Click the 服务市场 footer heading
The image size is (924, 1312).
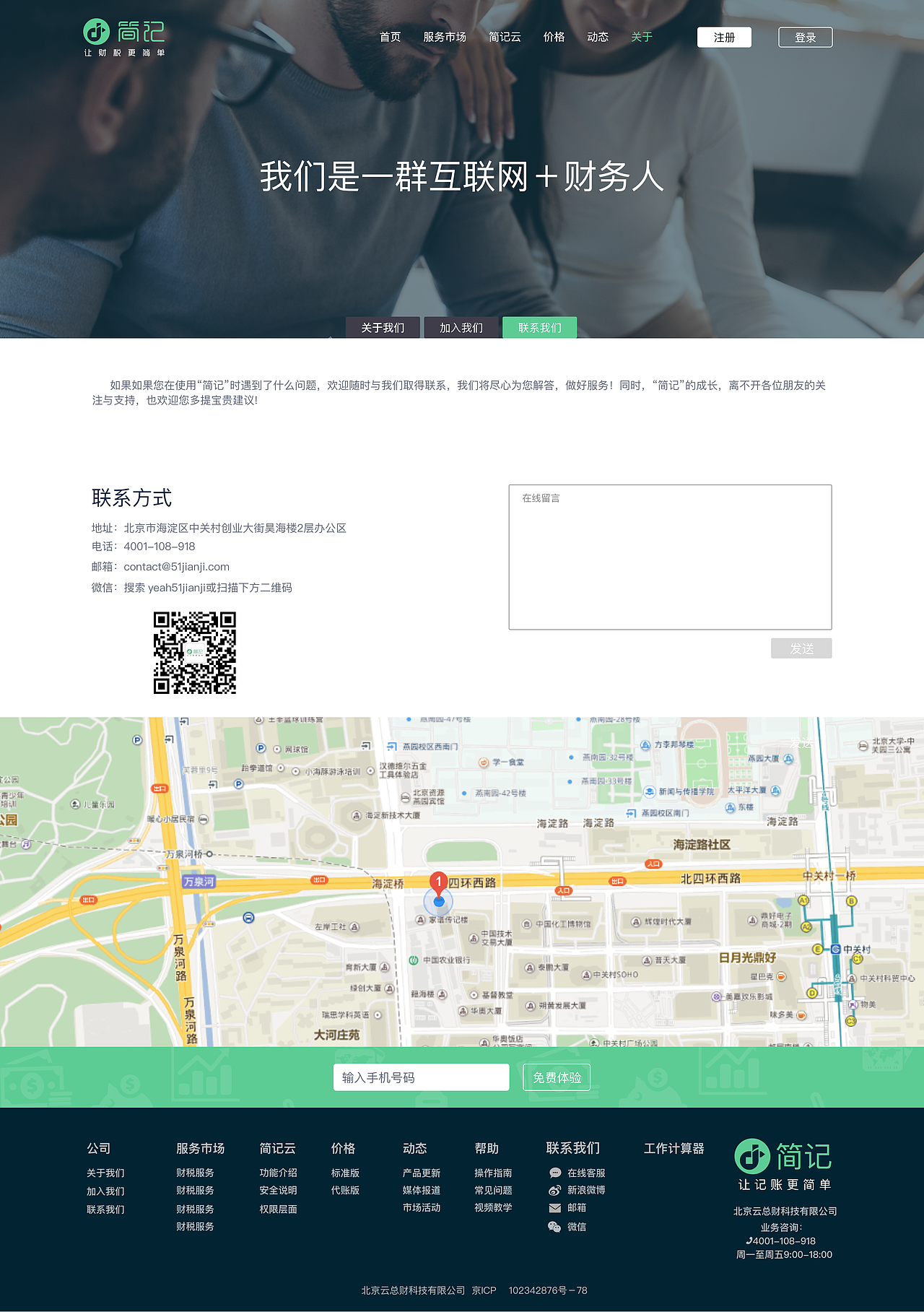pos(200,1148)
